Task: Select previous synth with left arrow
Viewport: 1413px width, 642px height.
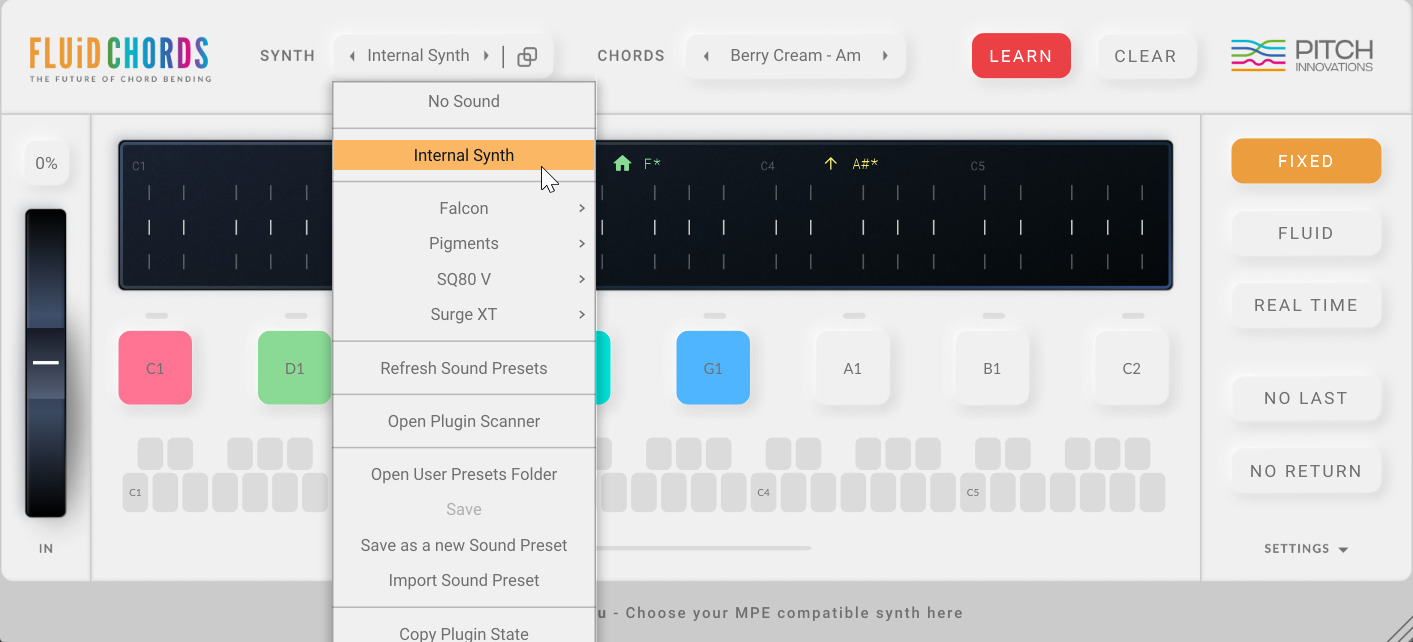Action: coord(352,56)
